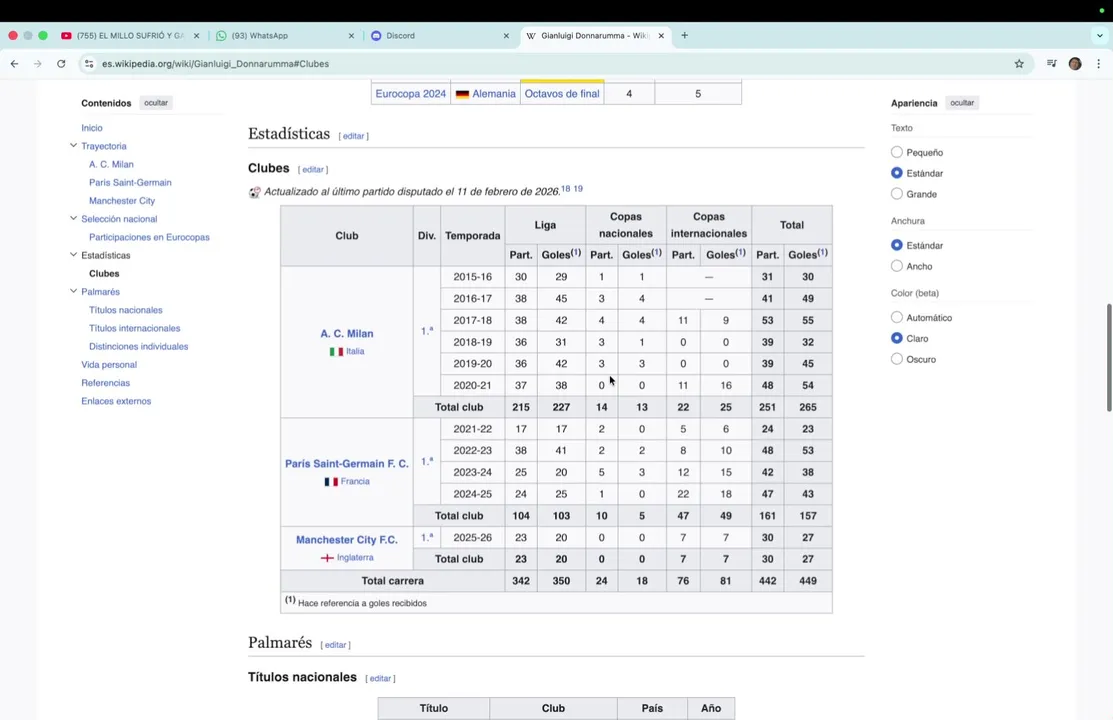Collapse the Palmarés contents section
Image resolution: width=1113 pixels, height=720 pixels.
pyautogui.click(x=73, y=291)
